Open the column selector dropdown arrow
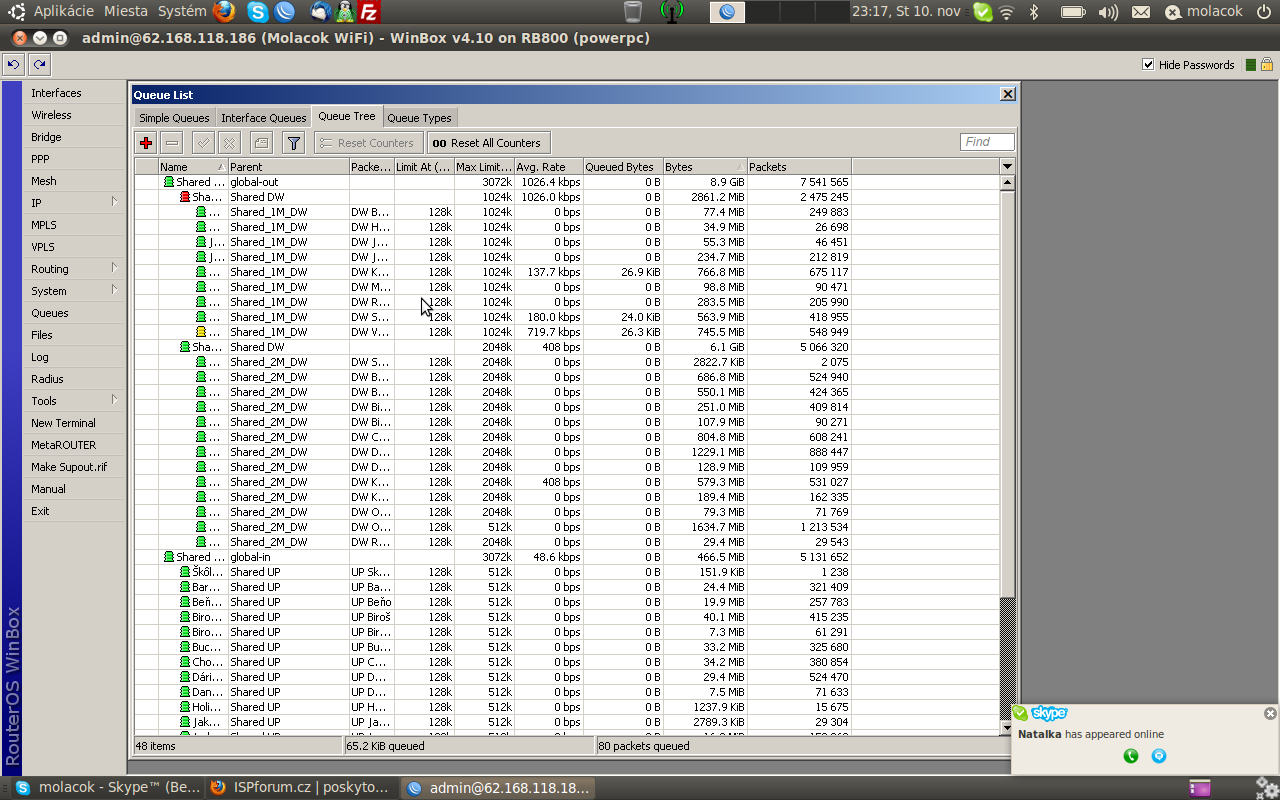Viewport: 1280px width, 800px height. click(x=1007, y=166)
